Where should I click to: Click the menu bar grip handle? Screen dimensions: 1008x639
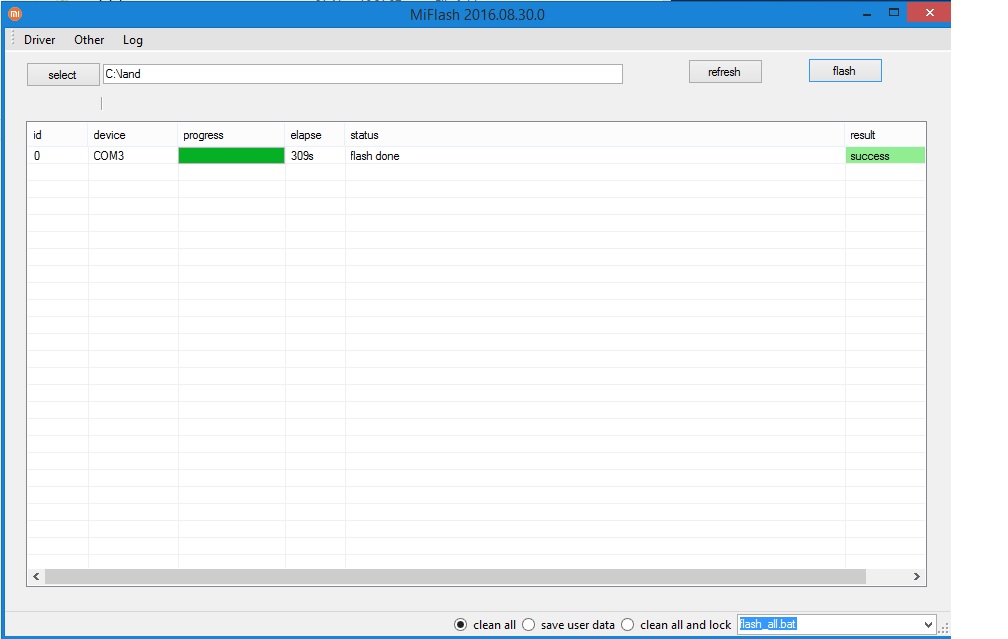12,39
